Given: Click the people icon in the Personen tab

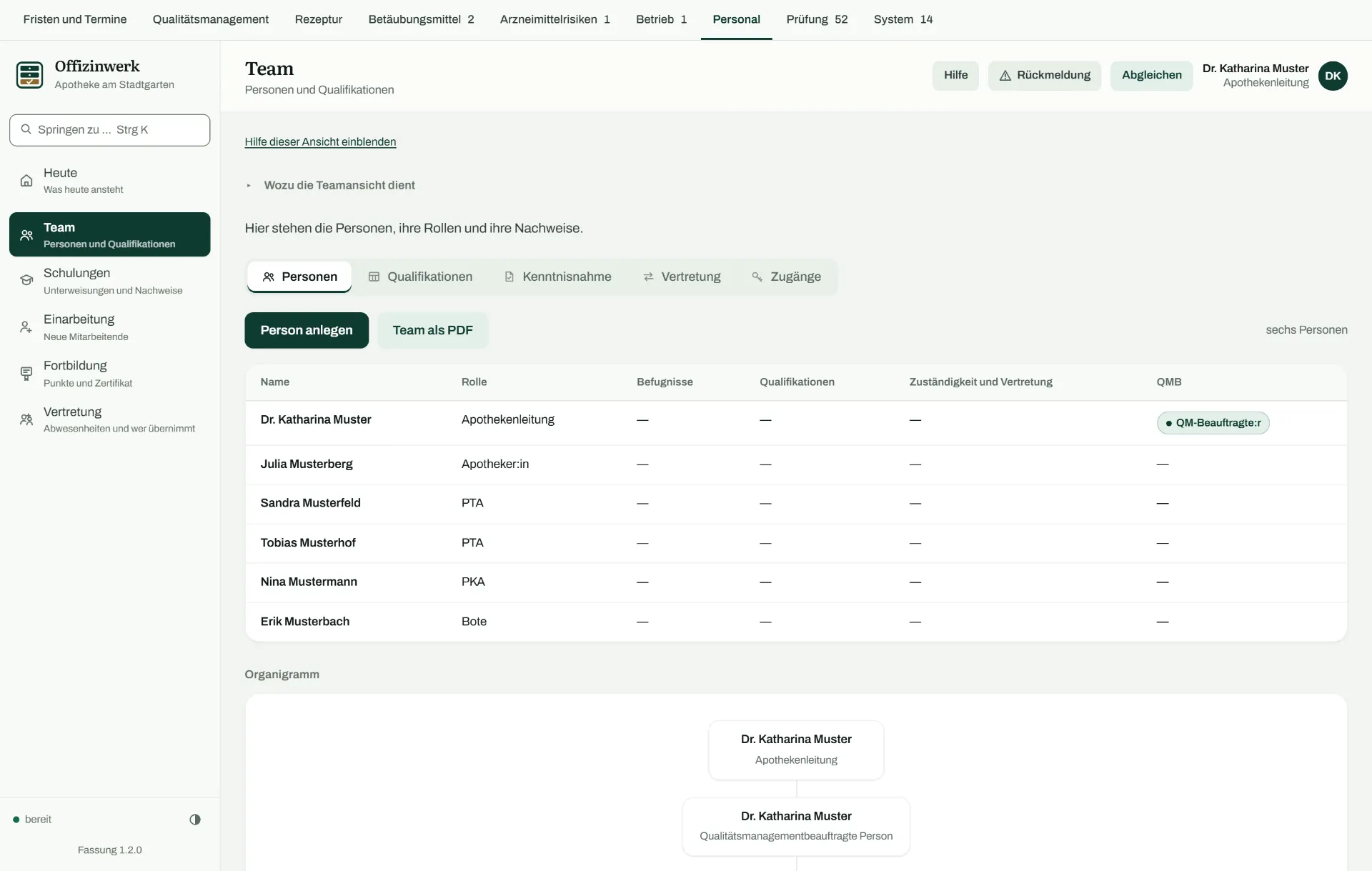Looking at the screenshot, I should [x=269, y=277].
